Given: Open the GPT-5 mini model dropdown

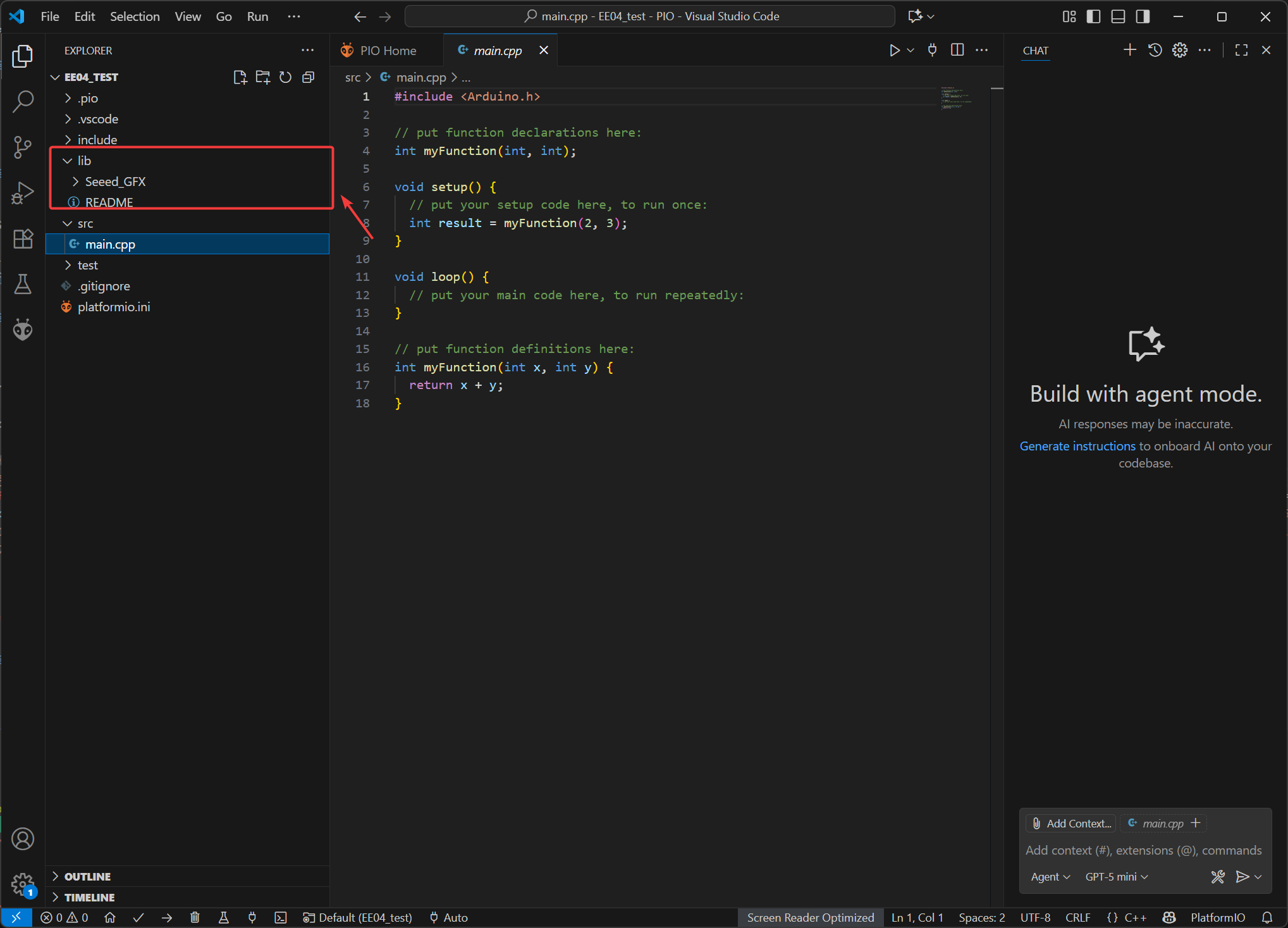Looking at the screenshot, I should (1116, 877).
